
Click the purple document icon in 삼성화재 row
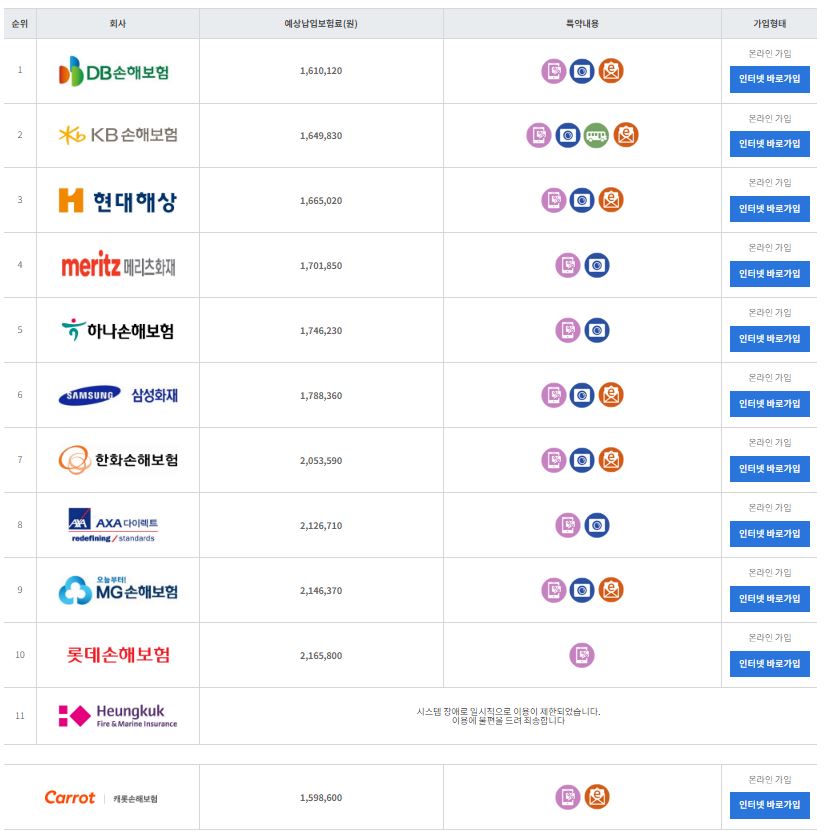[554, 395]
